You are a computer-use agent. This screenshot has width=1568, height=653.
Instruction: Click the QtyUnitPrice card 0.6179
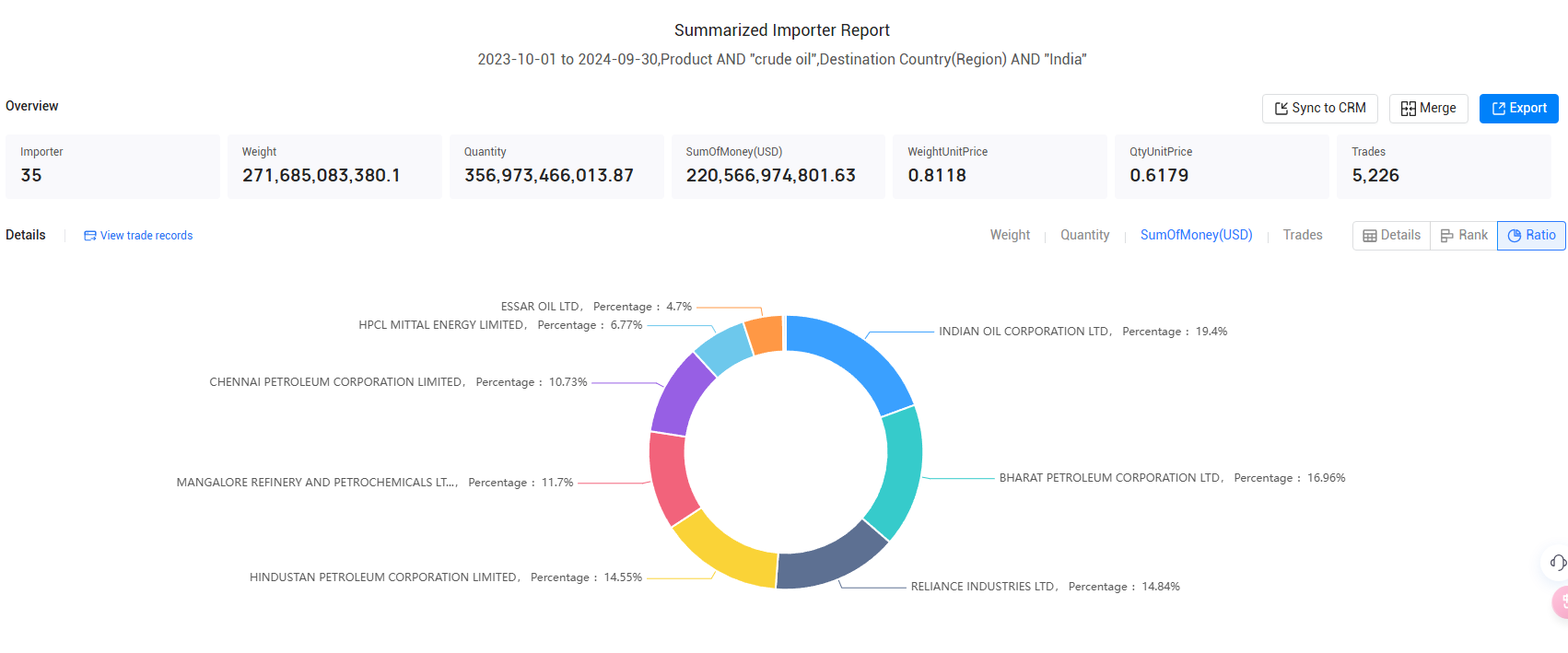[1222, 167]
